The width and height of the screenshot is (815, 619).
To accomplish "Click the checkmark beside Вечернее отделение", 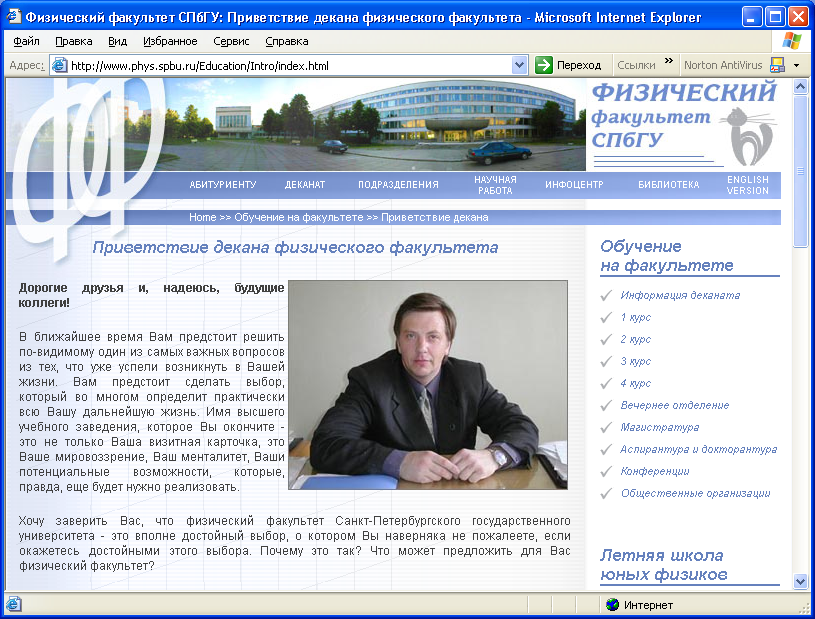I will coord(606,405).
